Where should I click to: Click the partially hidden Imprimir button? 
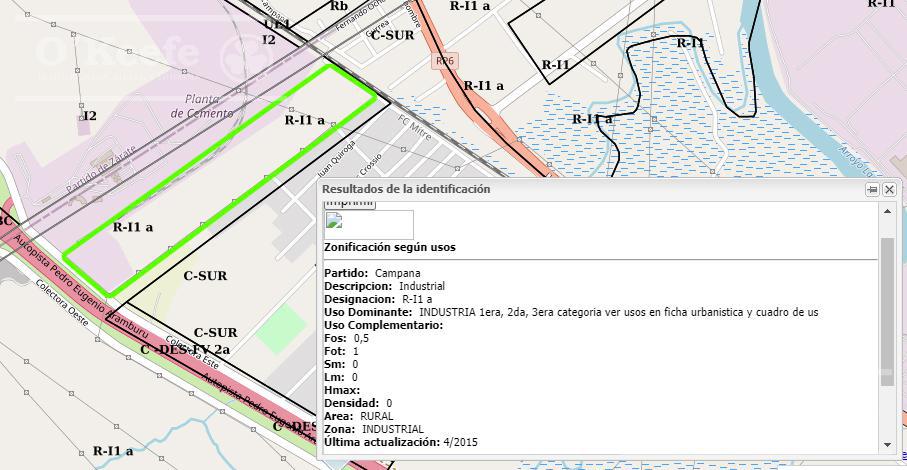click(349, 204)
